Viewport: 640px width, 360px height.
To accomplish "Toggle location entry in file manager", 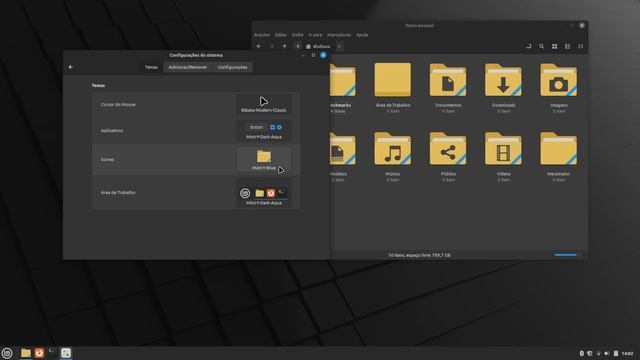I will 529,47.
